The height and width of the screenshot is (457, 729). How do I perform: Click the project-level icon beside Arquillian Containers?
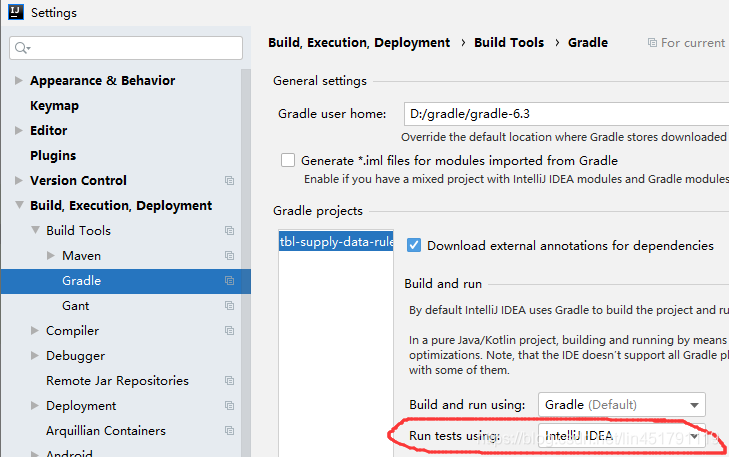coord(229,431)
